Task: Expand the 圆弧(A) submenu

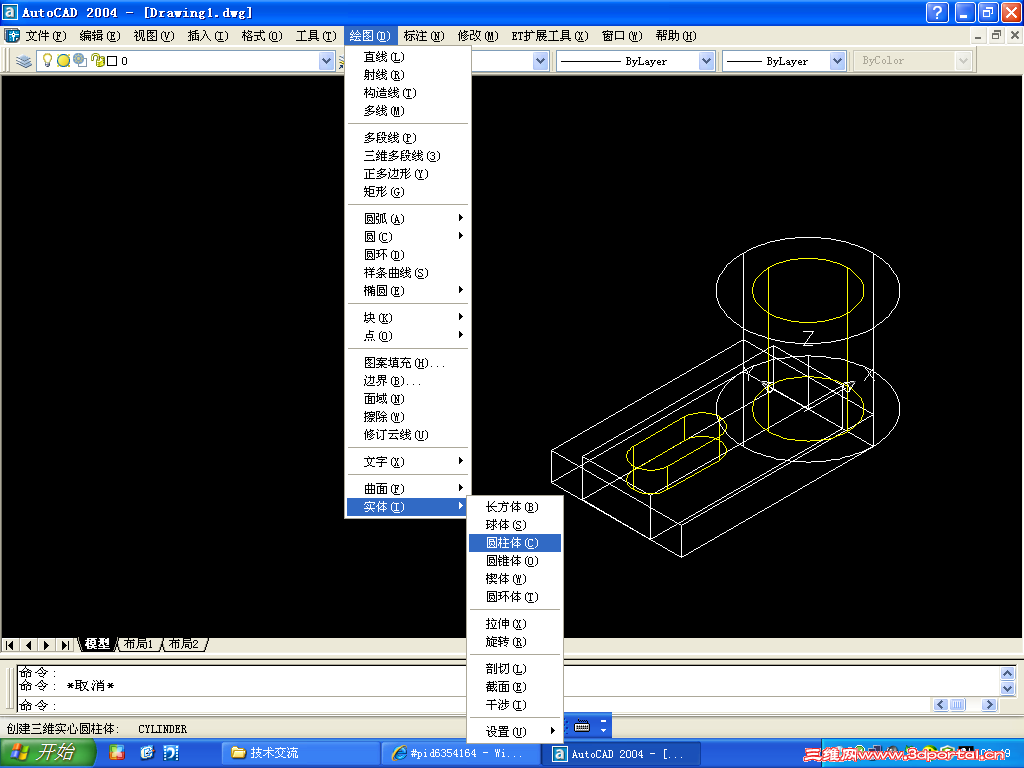Action: tap(408, 219)
